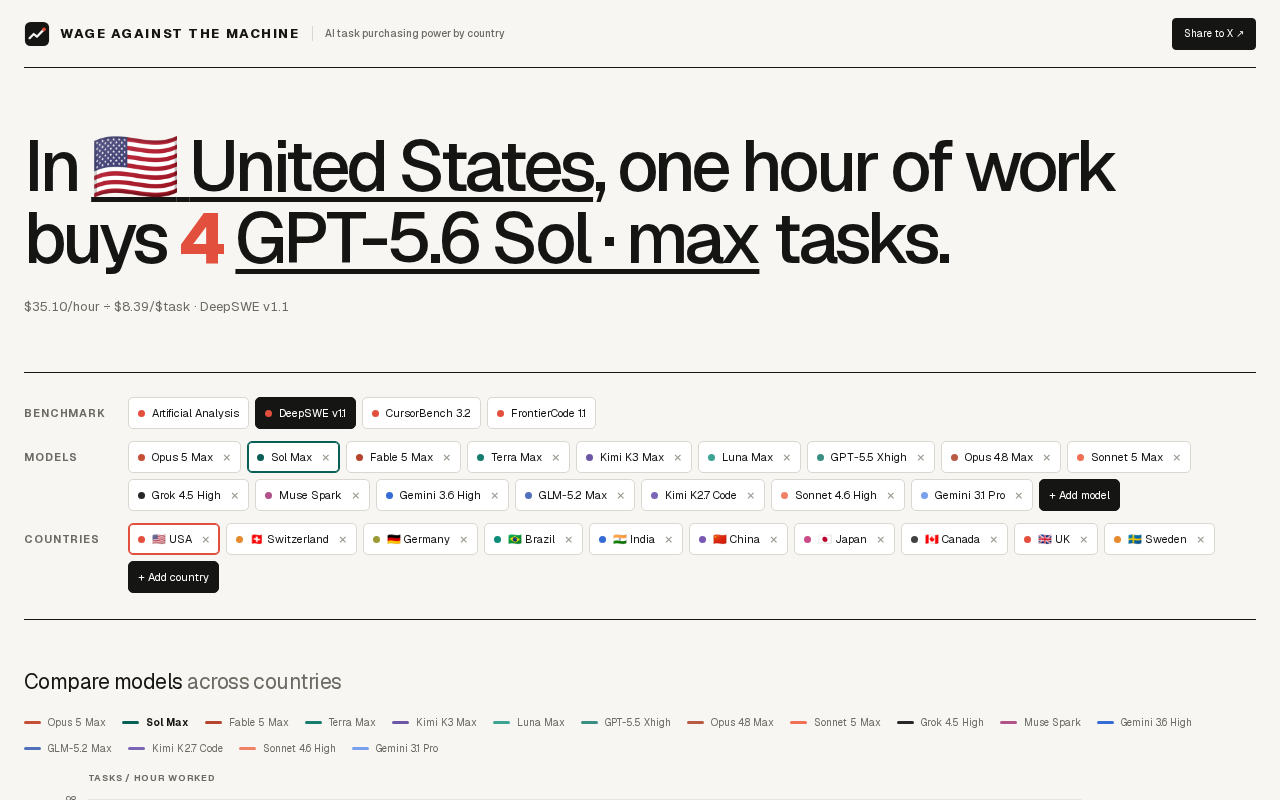Toggle Opus 5 Max line in chart legend

click(x=65, y=722)
